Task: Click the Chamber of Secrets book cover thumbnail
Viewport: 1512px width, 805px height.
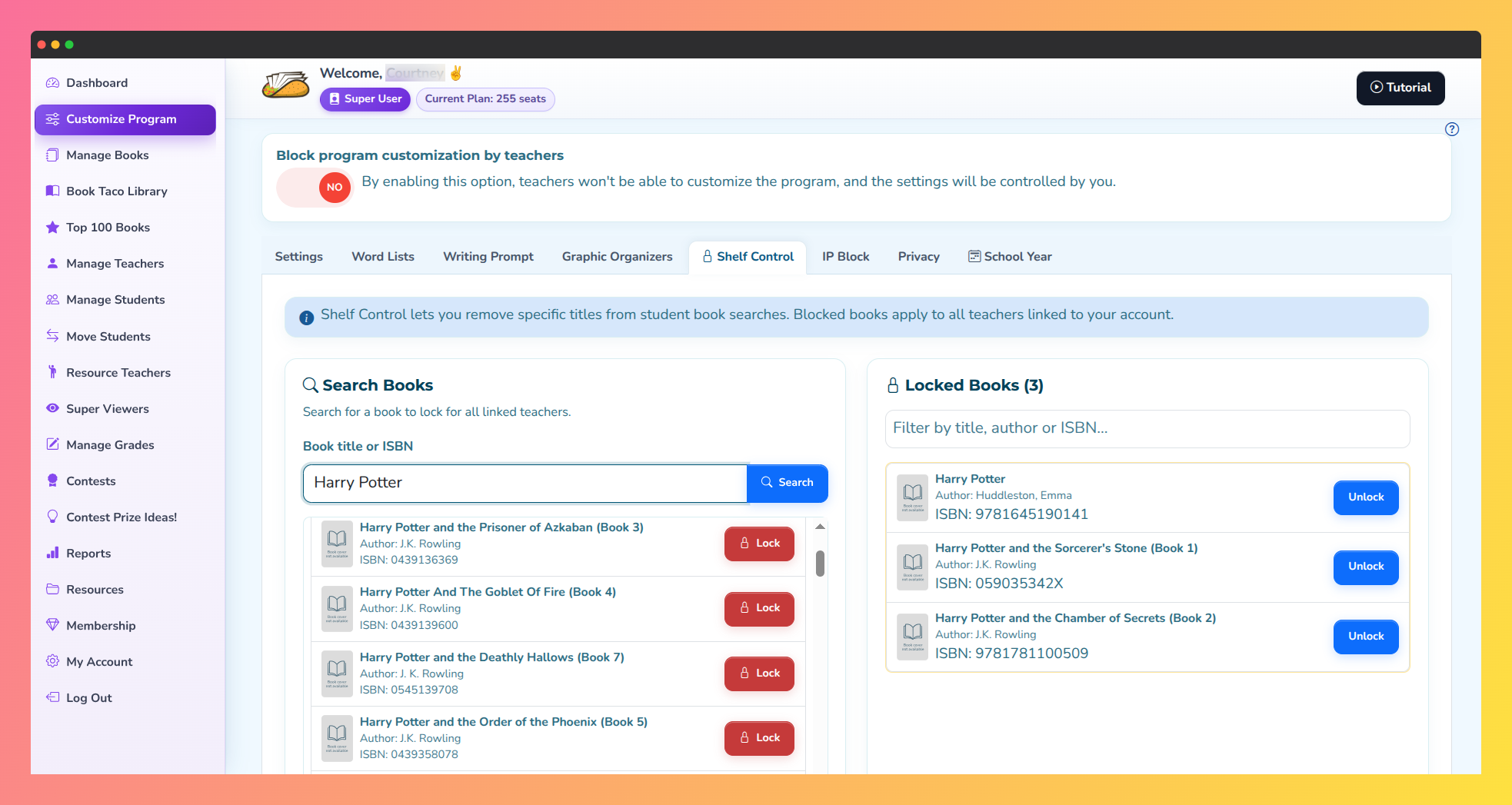Action: (x=913, y=637)
